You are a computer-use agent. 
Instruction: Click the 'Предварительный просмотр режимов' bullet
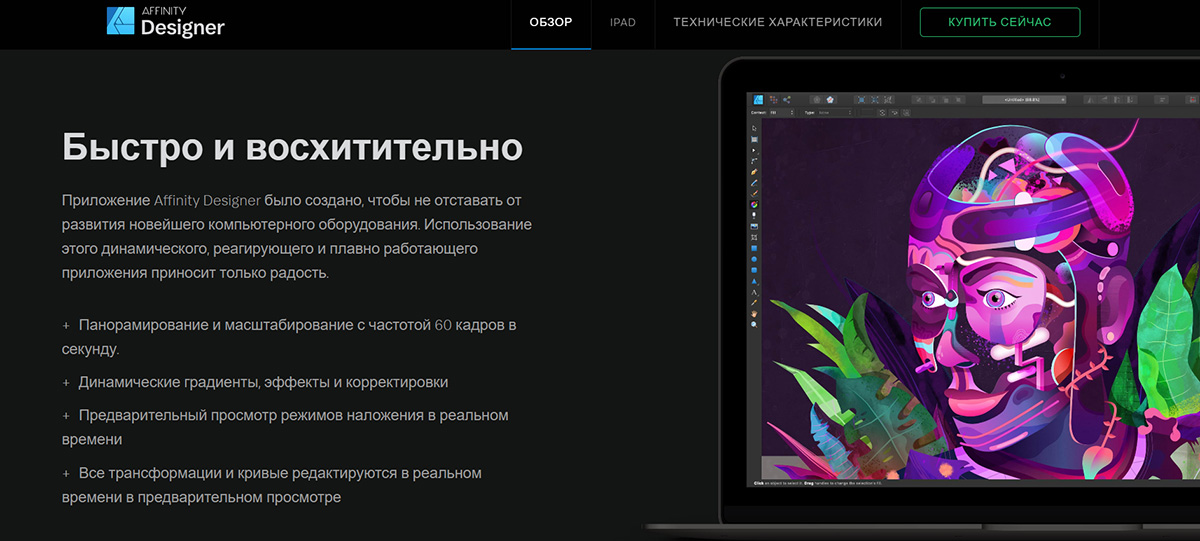click(x=285, y=426)
